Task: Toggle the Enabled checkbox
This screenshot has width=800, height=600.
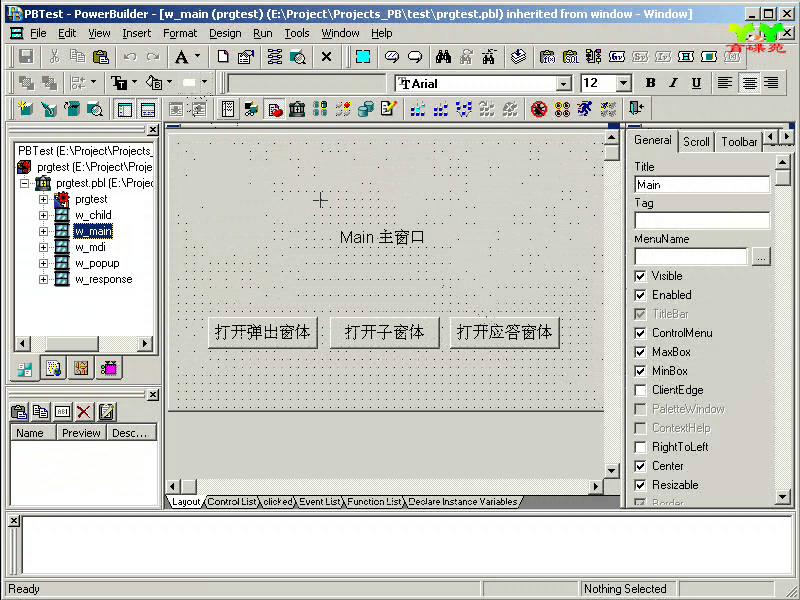Action: pos(640,295)
